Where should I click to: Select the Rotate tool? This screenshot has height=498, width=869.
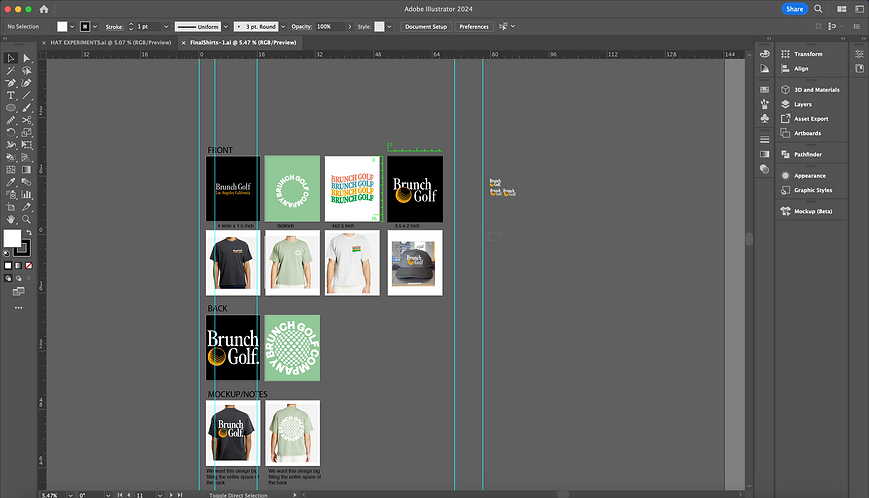(11, 132)
